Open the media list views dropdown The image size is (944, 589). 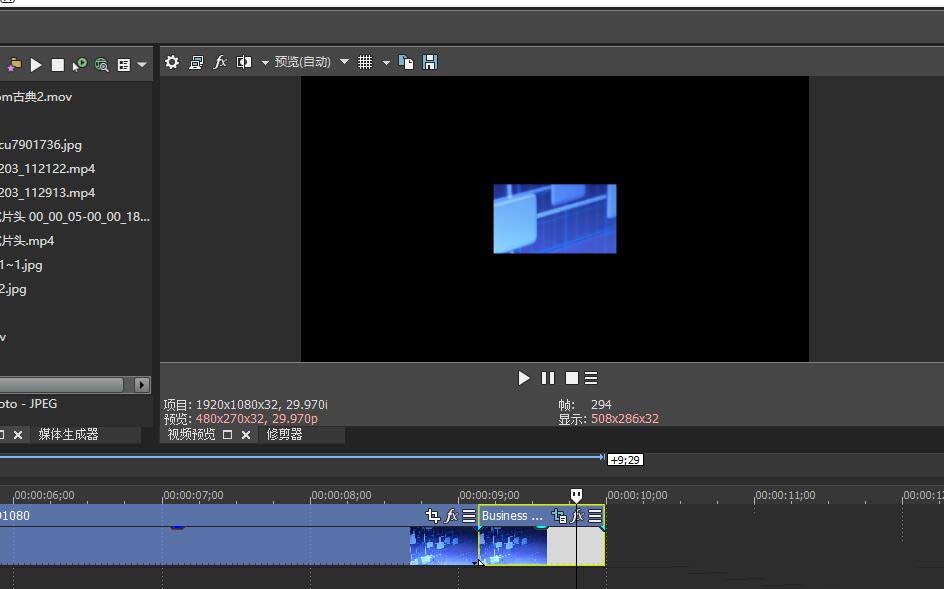coord(141,64)
